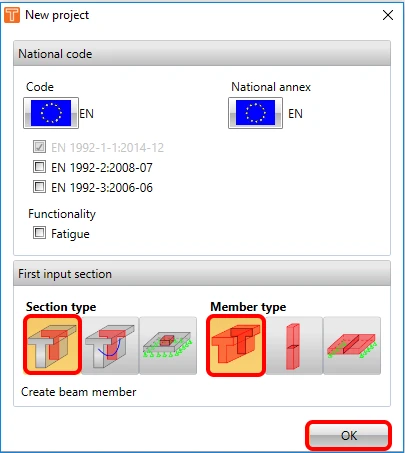
Task: Tick the EN 1992-3:2006-06 checkbox
Action: (39, 186)
